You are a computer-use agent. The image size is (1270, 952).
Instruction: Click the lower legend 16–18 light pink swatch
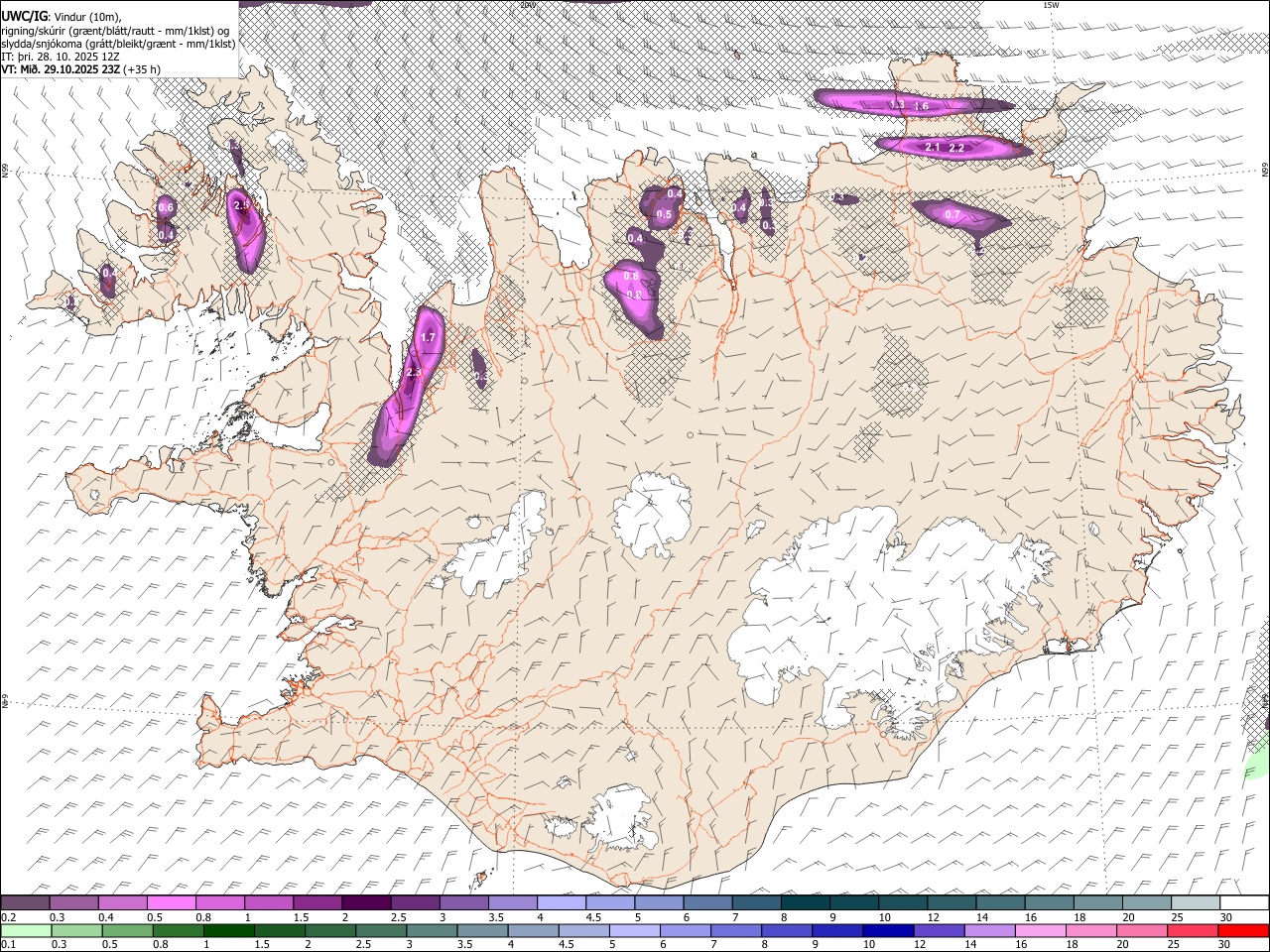tap(1041, 930)
